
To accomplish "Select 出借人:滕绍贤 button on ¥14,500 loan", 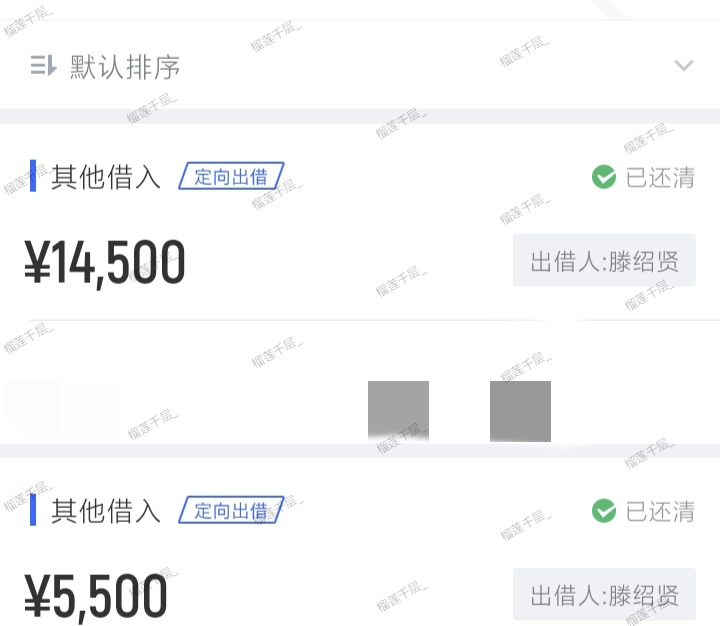I will click(x=604, y=260).
